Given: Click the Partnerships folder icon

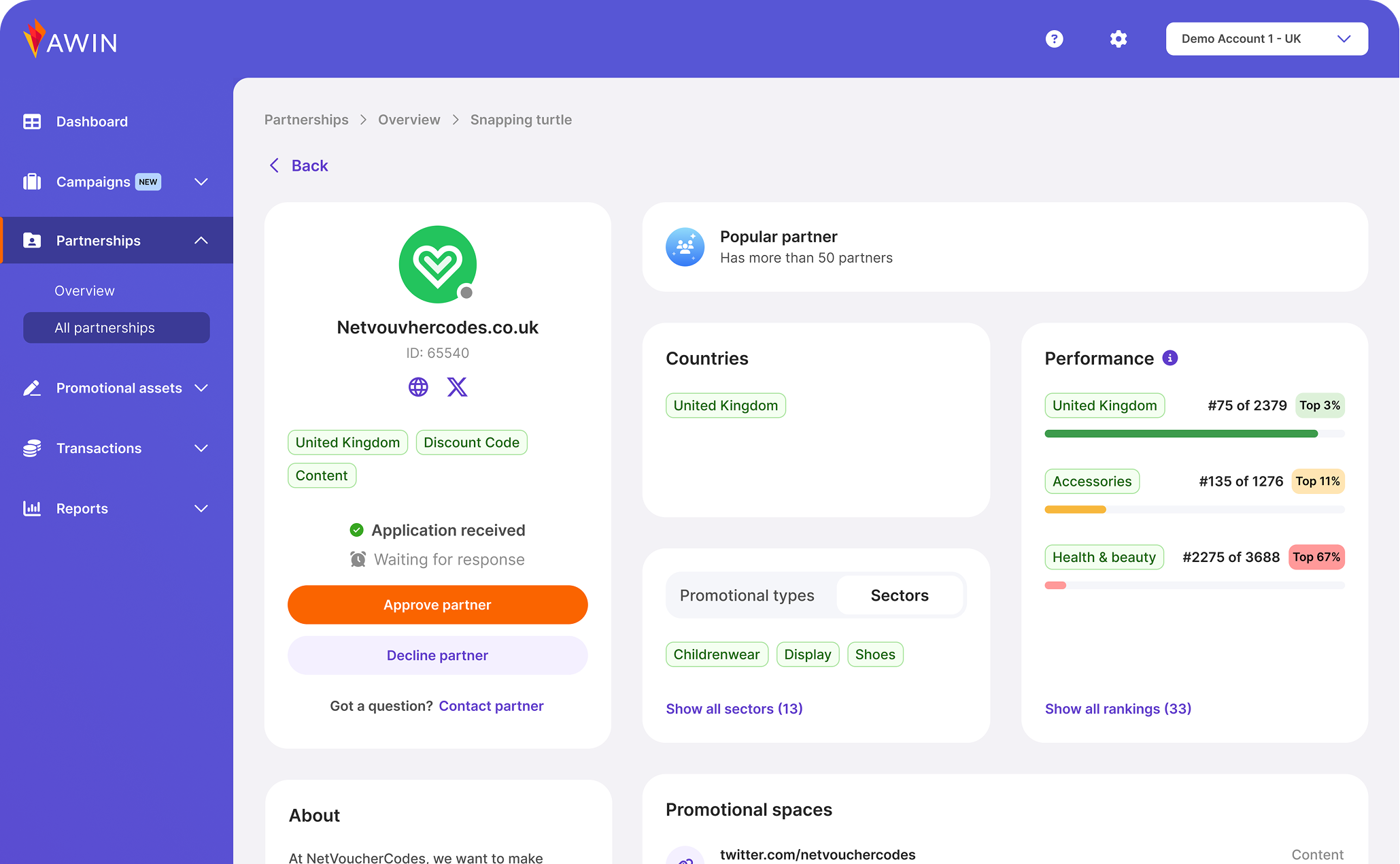Looking at the screenshot, I should (x=32, y=240).
